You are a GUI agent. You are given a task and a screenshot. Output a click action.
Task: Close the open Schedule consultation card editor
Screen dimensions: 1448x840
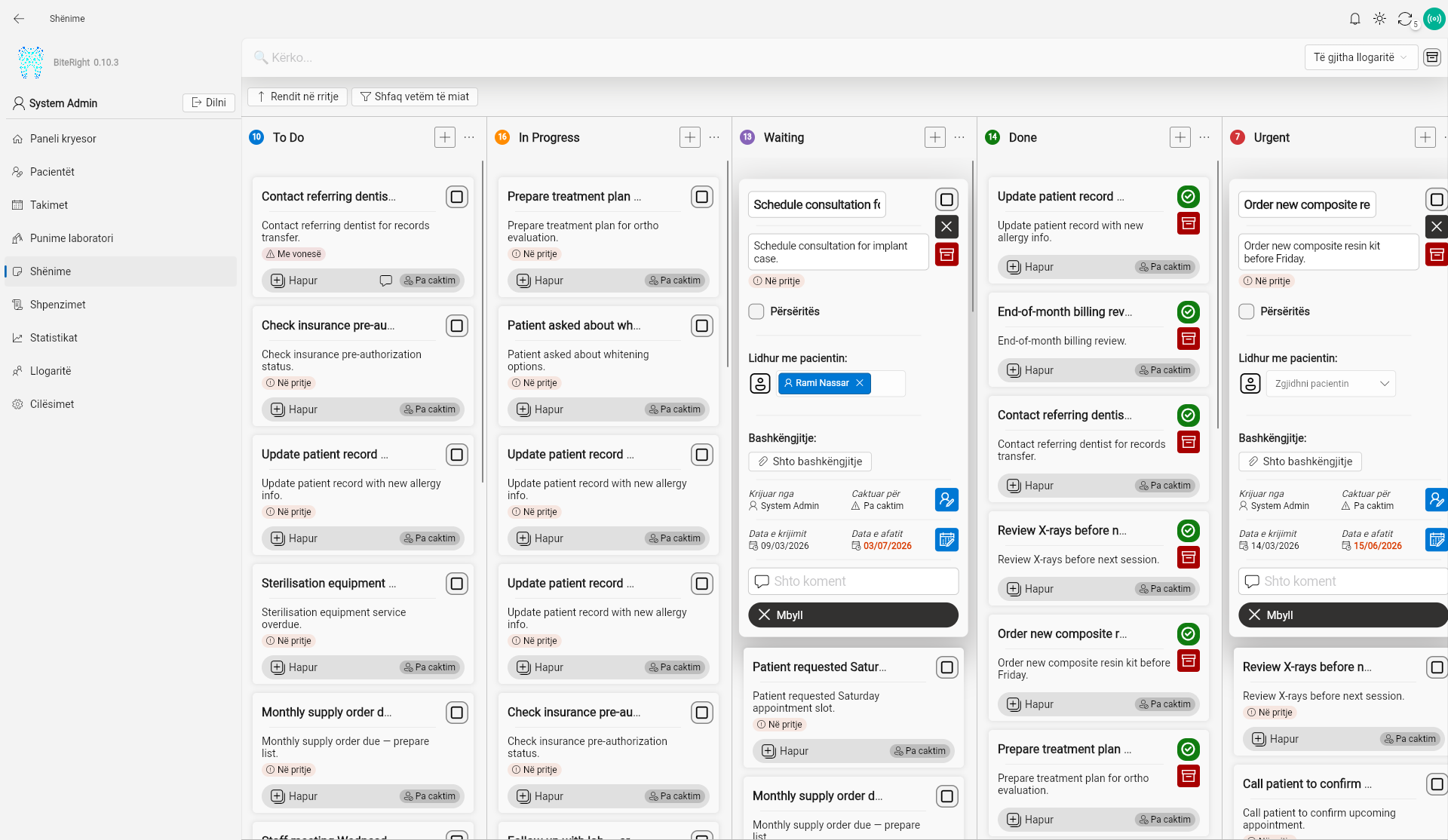click(946, 227)
